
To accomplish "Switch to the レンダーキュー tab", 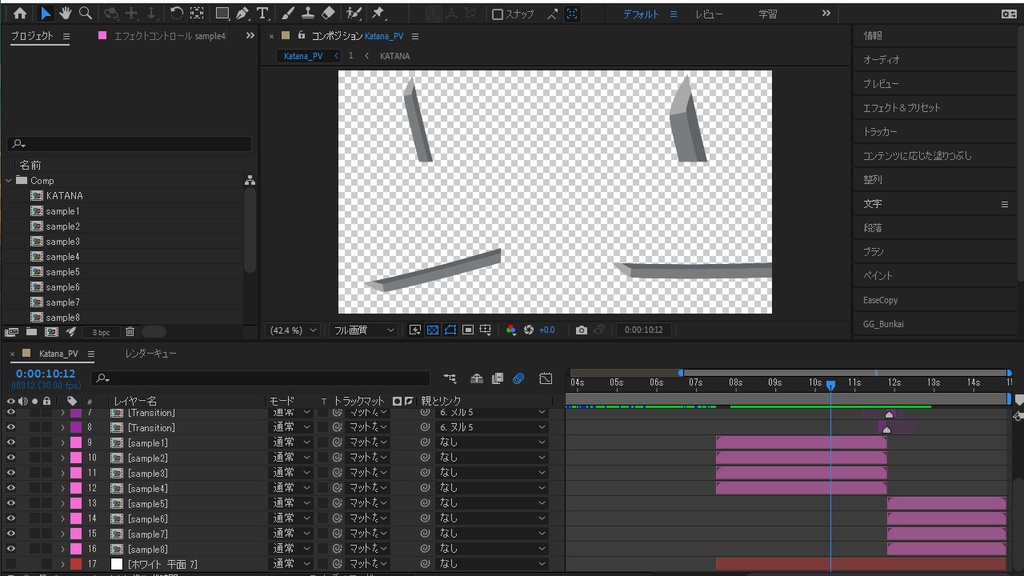I will [151, 354].
